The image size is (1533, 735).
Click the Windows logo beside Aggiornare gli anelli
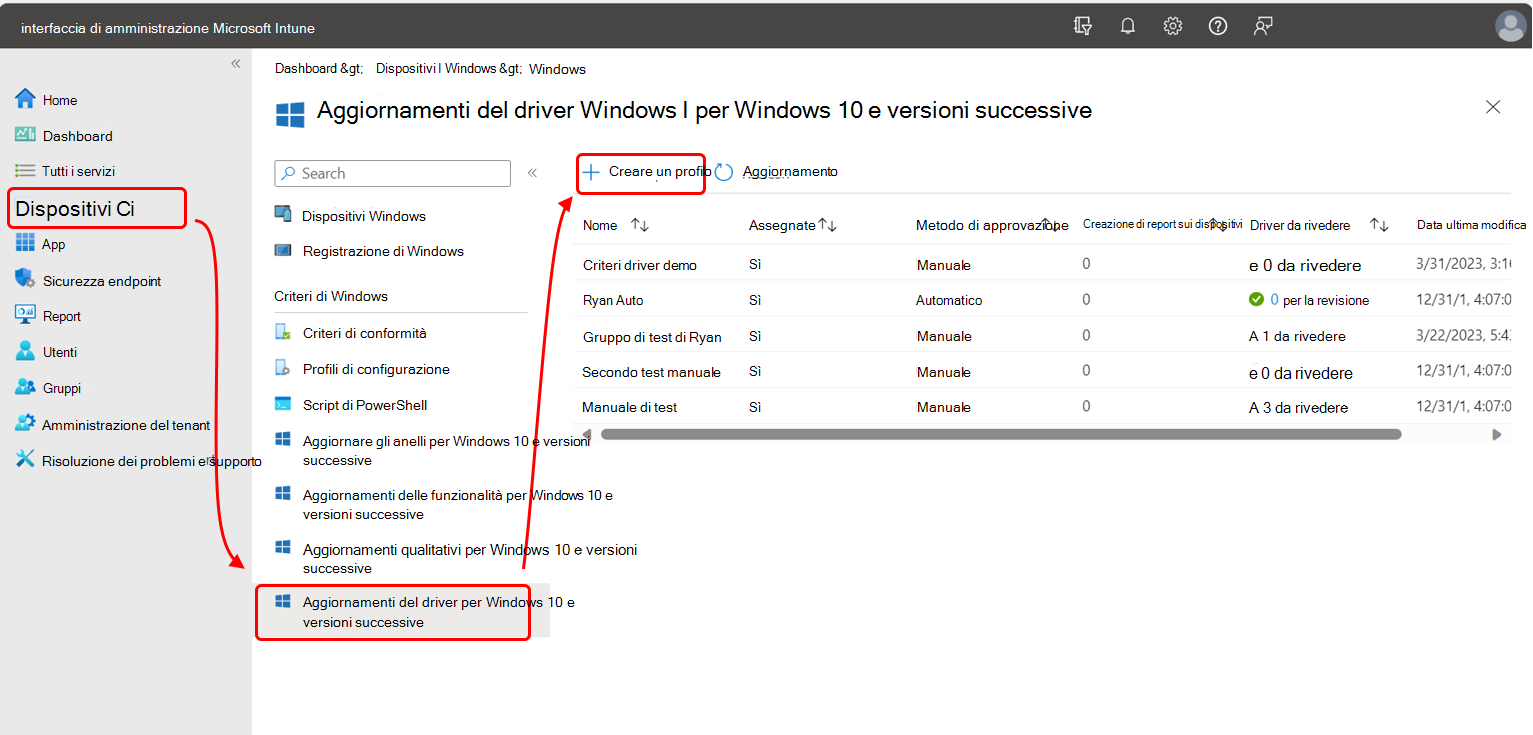[x=283, y=440]
